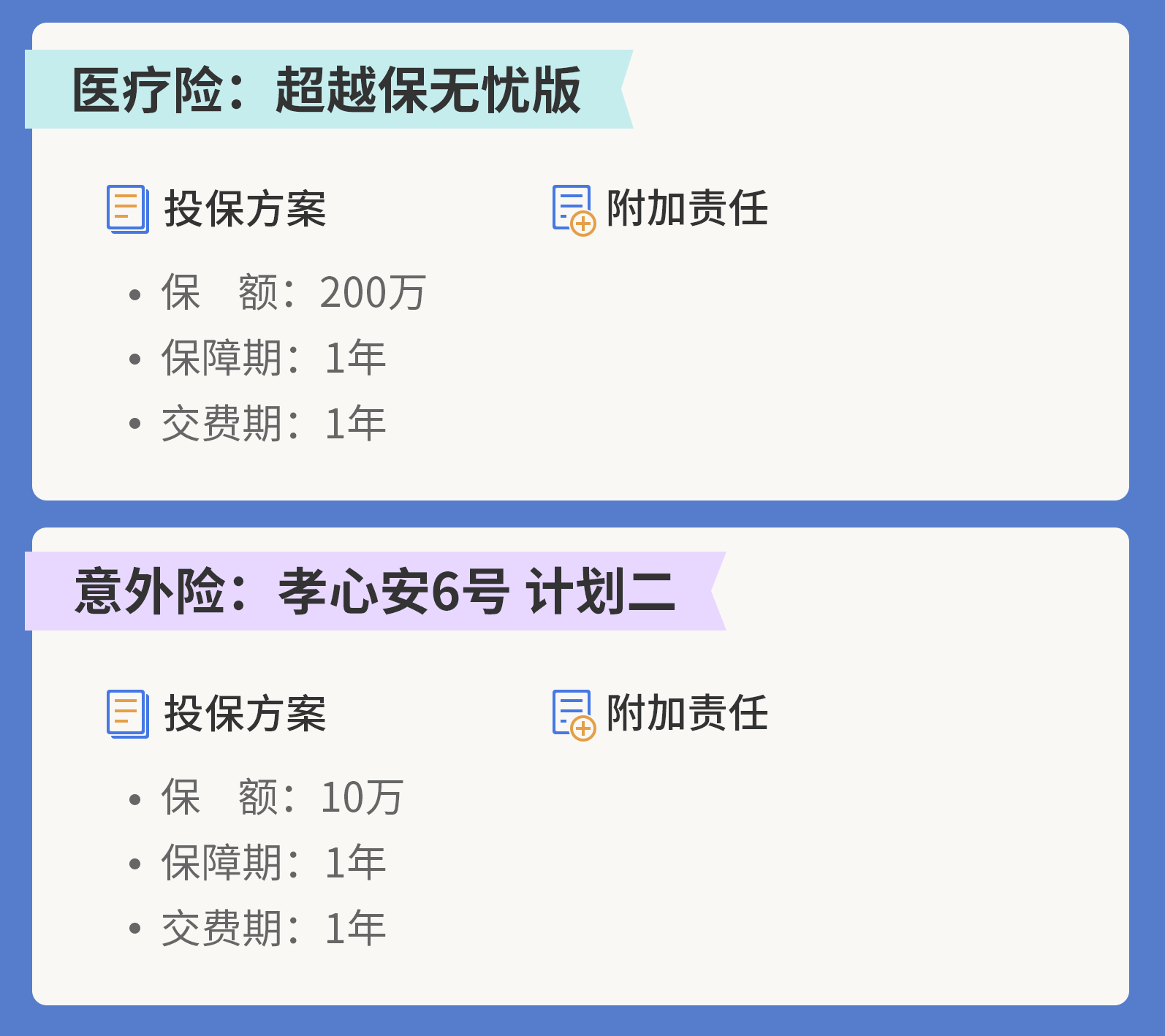Select the 医疗险：超越保无忧版 title banner

(327, 90)
